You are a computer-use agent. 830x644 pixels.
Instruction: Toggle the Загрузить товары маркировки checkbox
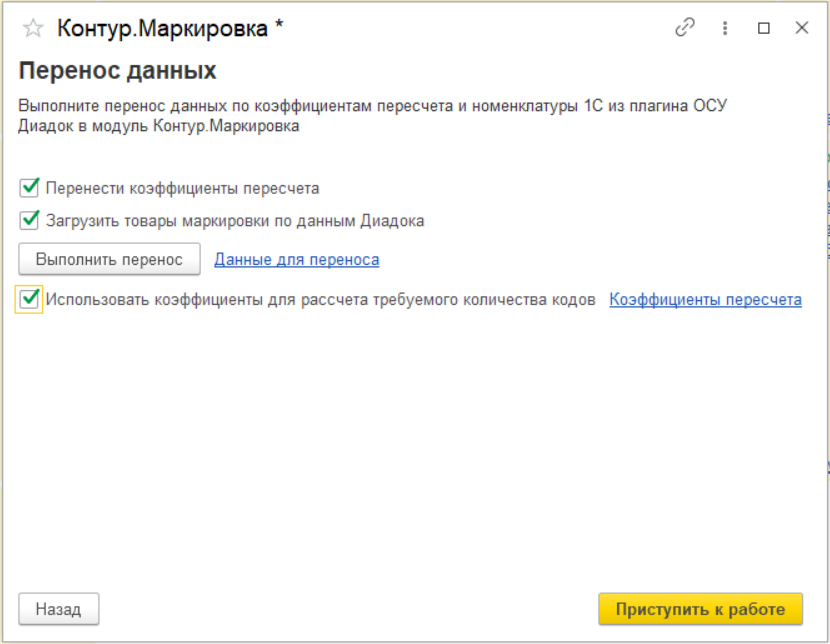click(29, 220)
